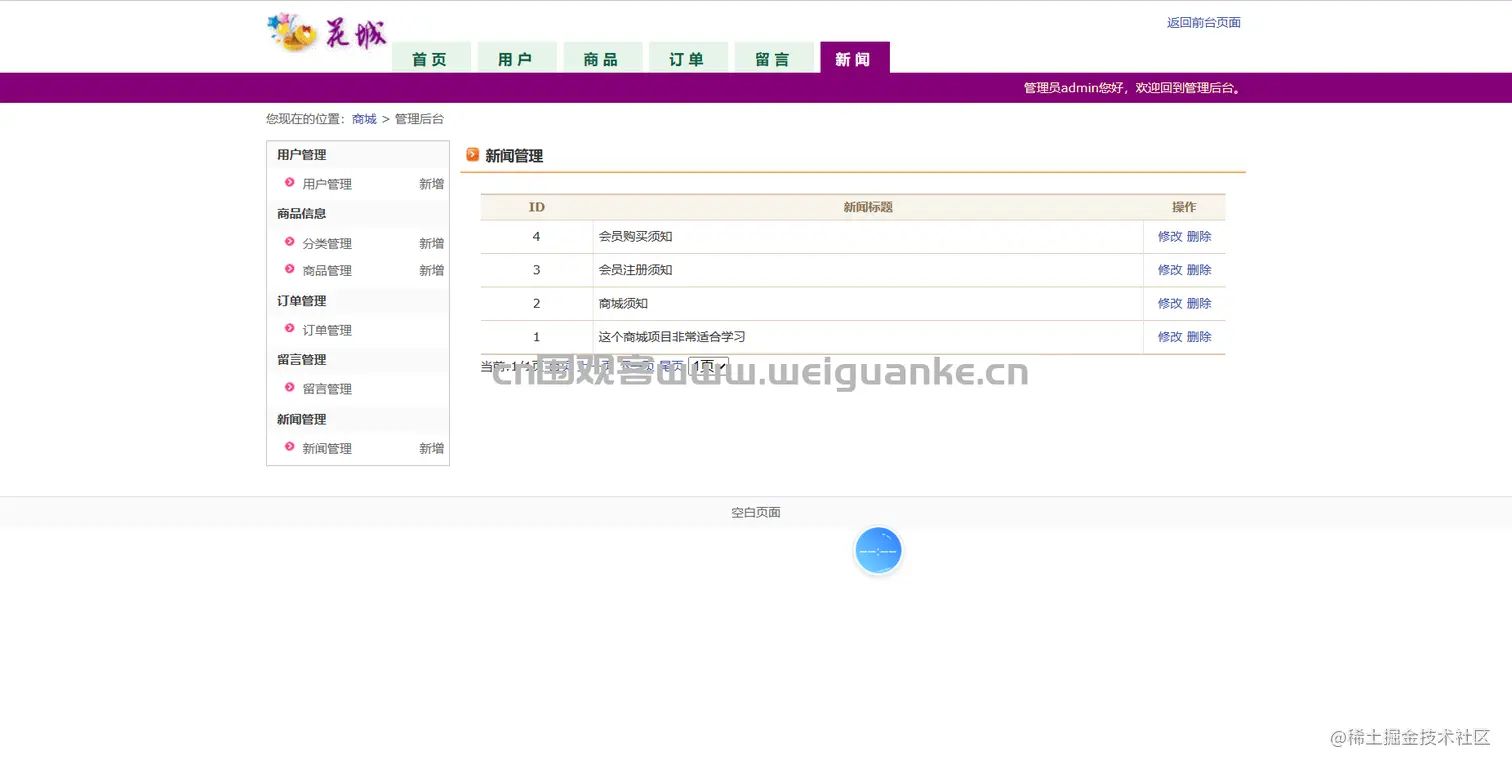Screen dimensions: 1512x769
Task: Open 留言管理 link beside its pink bullet
Action: tap(327, 389)
